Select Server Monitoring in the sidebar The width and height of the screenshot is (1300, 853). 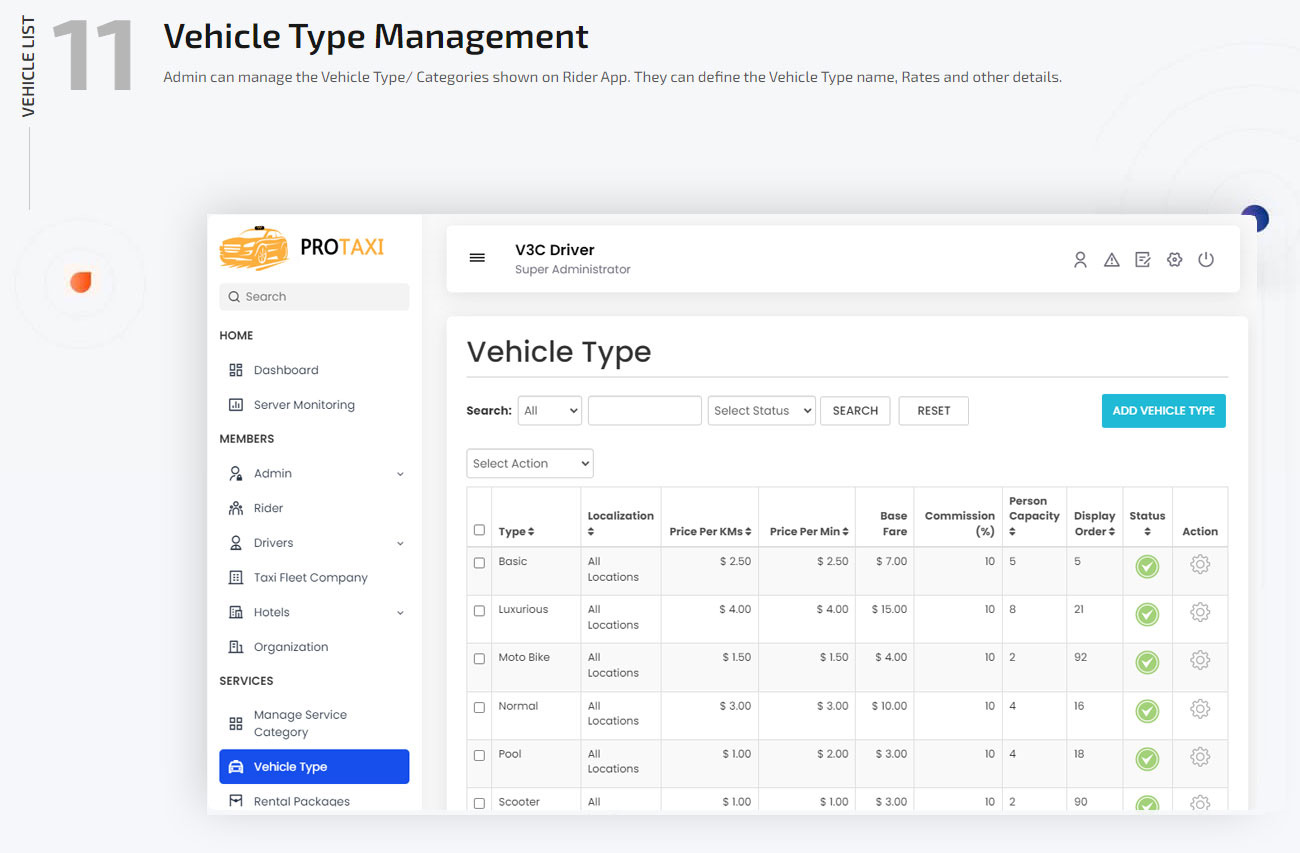(x=302, y=404)
